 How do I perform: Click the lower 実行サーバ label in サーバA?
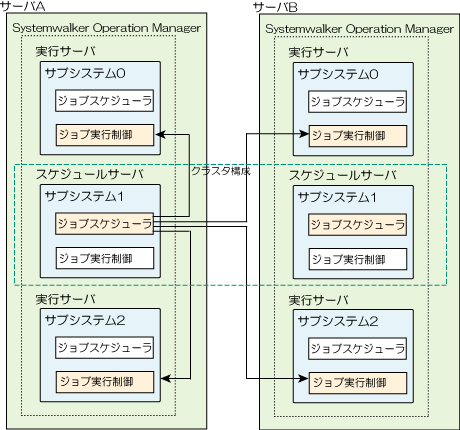tap(65, 299)
